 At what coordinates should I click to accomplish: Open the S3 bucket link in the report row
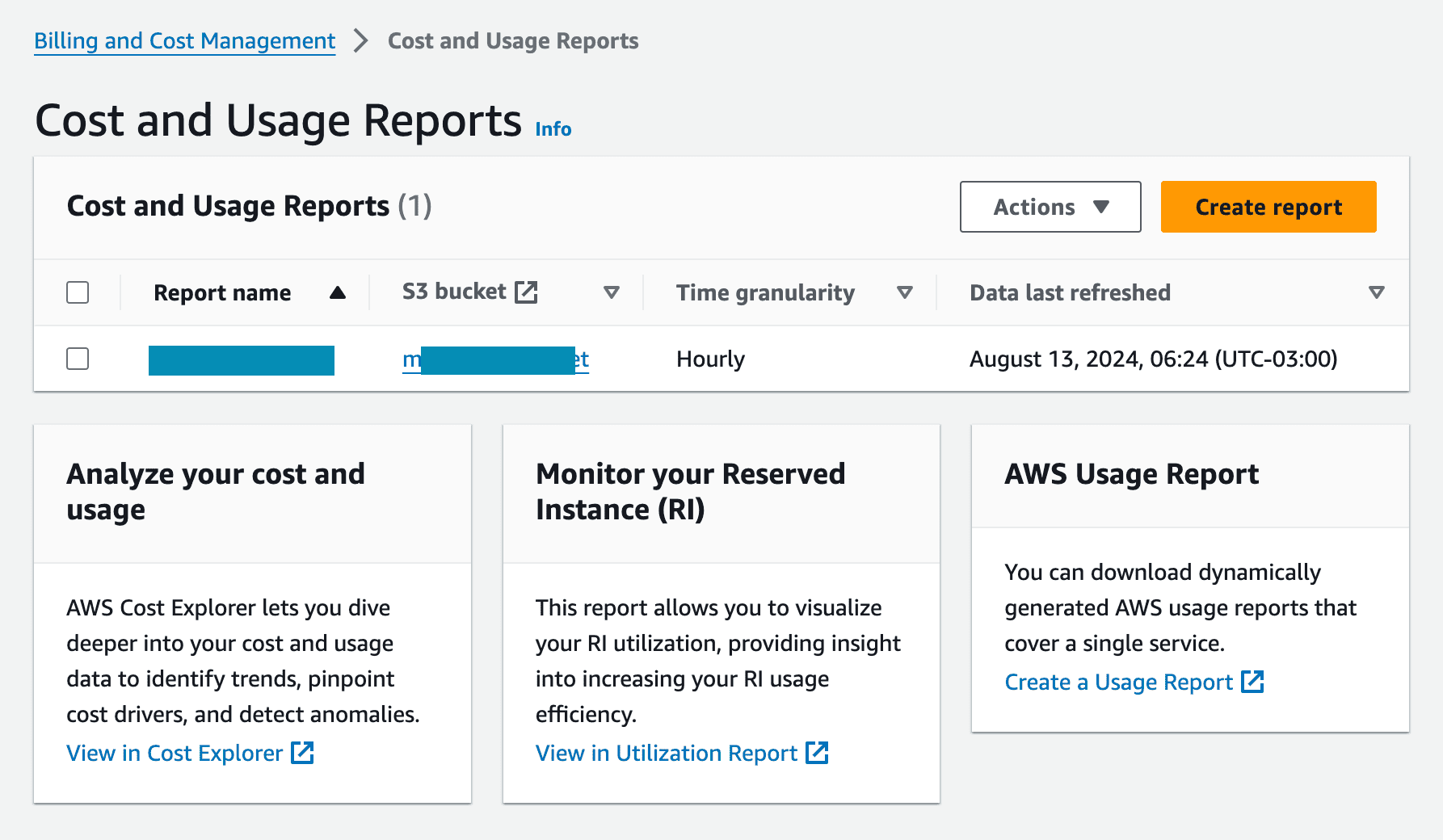point(495,359)
